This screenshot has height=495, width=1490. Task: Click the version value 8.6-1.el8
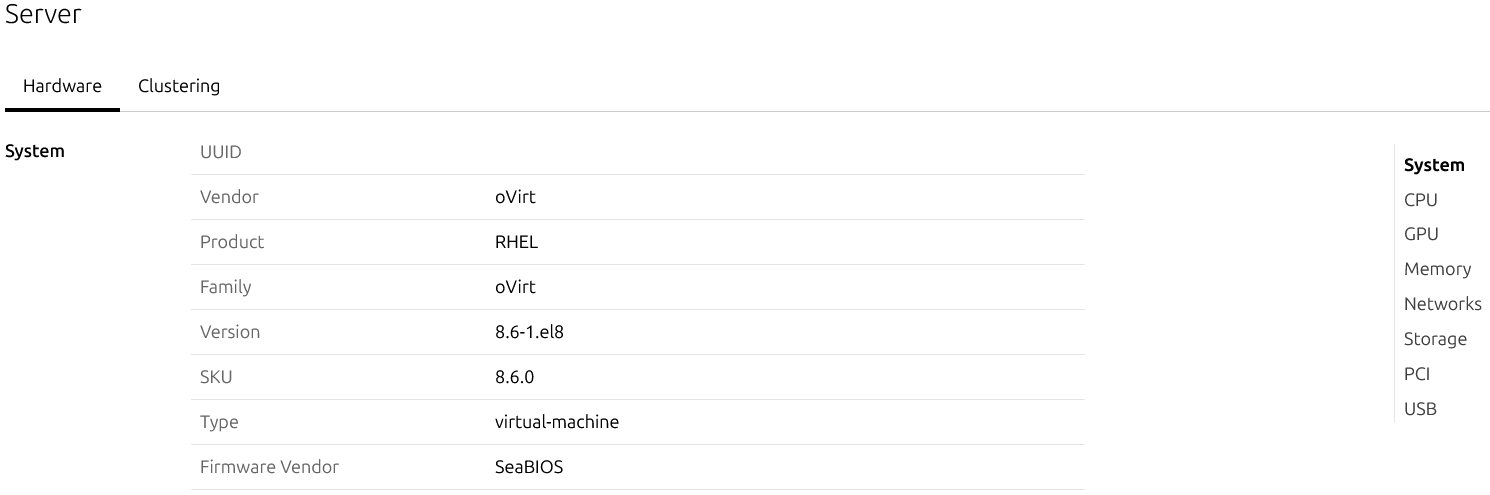point(529,332)
